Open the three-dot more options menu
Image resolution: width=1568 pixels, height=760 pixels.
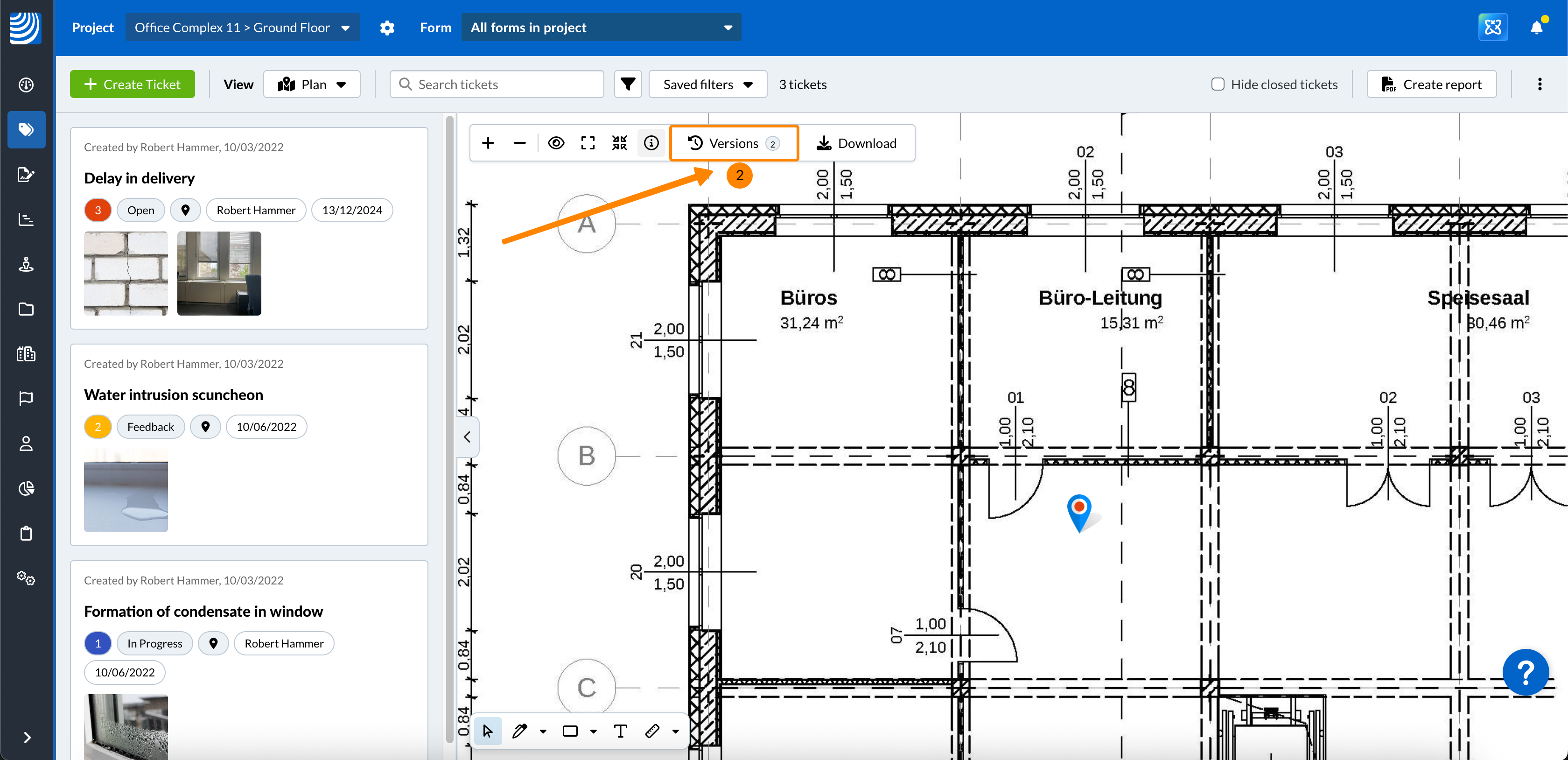pyautogui.click(x=1540, y=84)
